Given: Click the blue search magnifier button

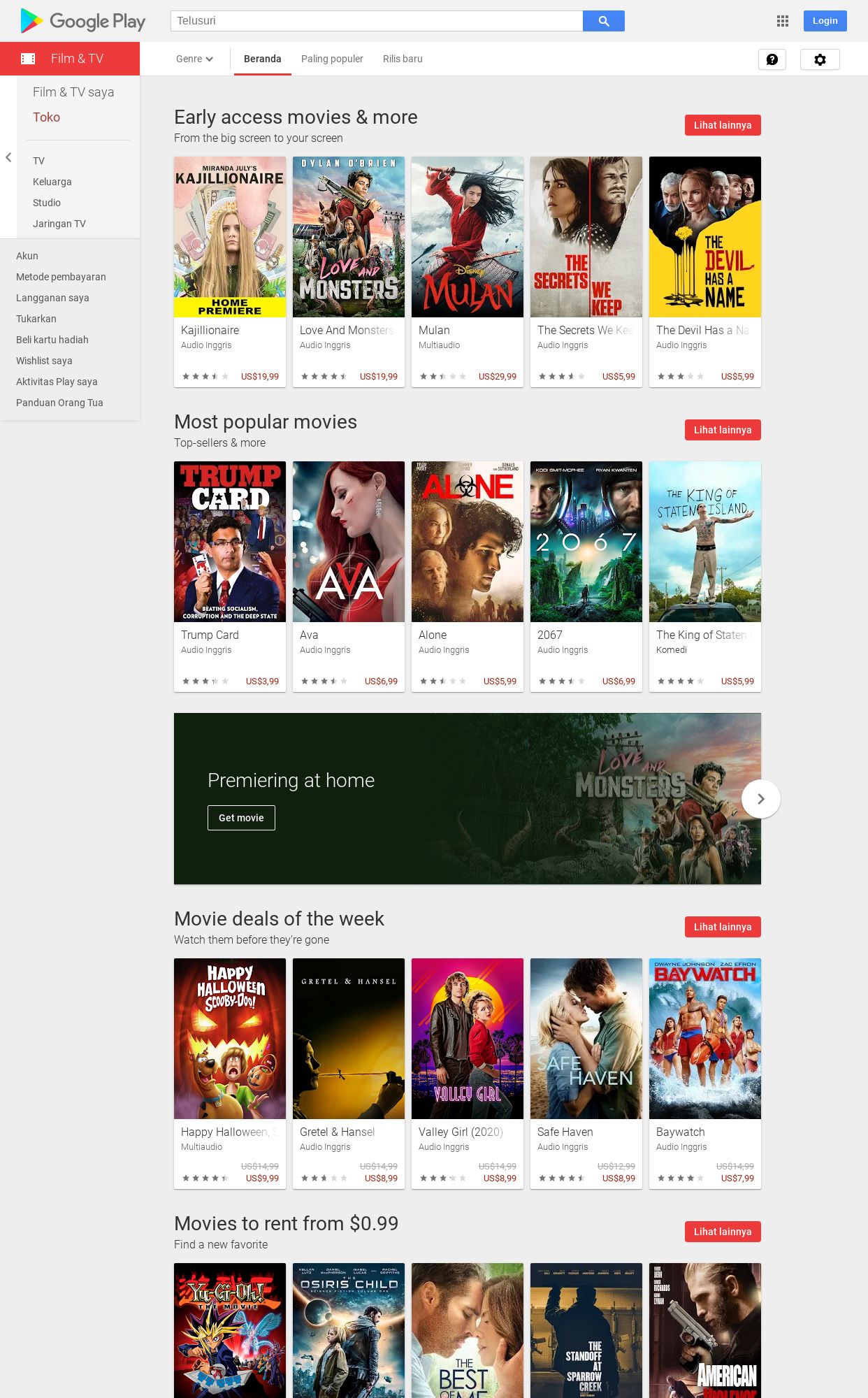Looking at the screenshot, I should [604, 21].
